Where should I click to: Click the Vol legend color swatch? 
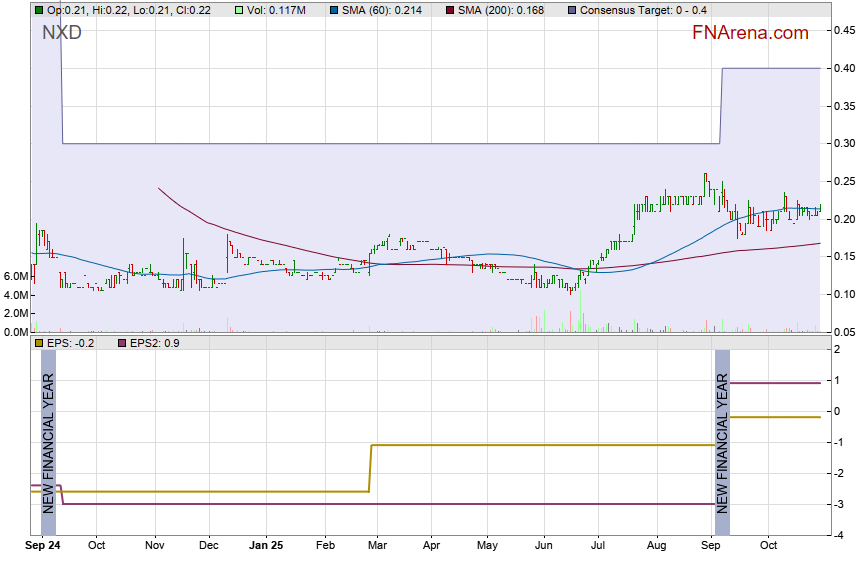pyautogui.click(x=238, y=10)
